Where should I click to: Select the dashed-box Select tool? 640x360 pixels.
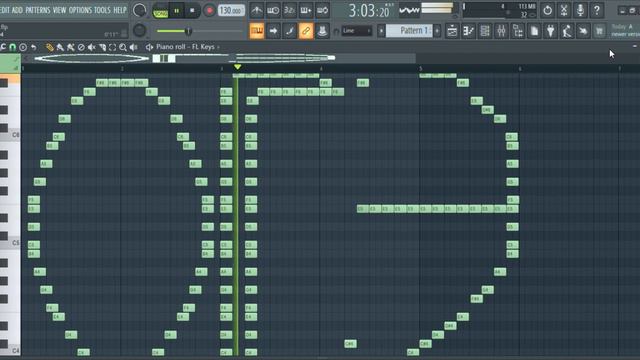point(113,47)
